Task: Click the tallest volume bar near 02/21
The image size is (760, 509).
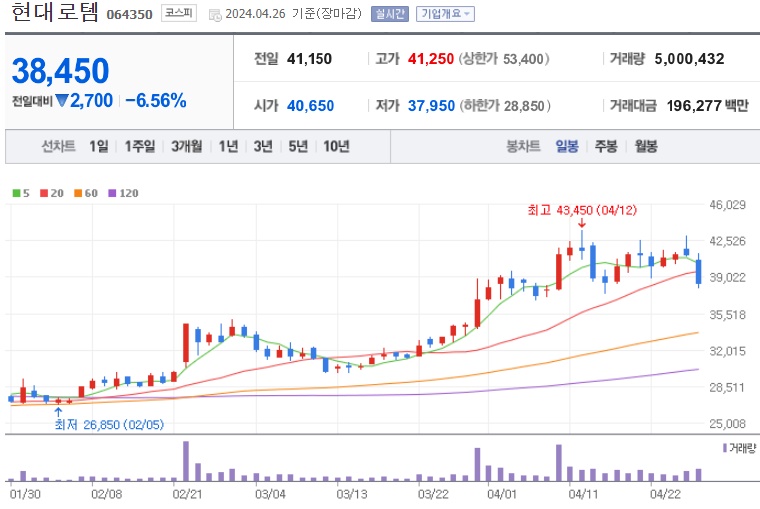Action: (186, 461)
